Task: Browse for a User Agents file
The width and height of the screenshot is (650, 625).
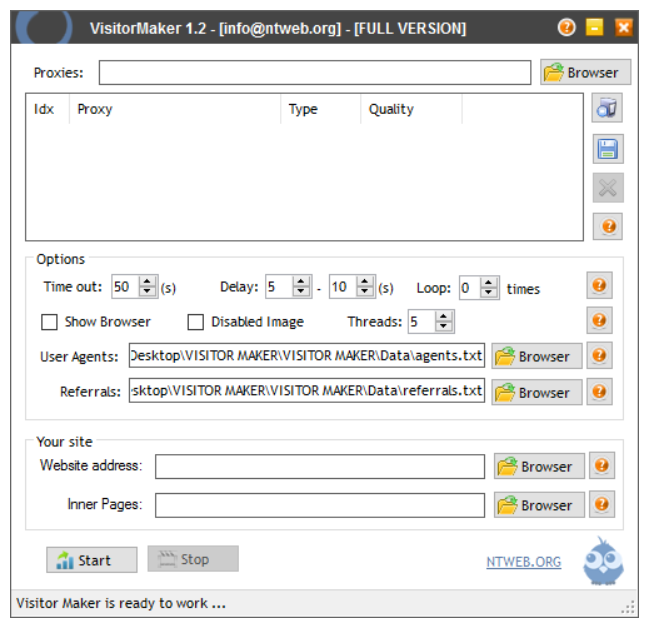Action: click(537, 356)
